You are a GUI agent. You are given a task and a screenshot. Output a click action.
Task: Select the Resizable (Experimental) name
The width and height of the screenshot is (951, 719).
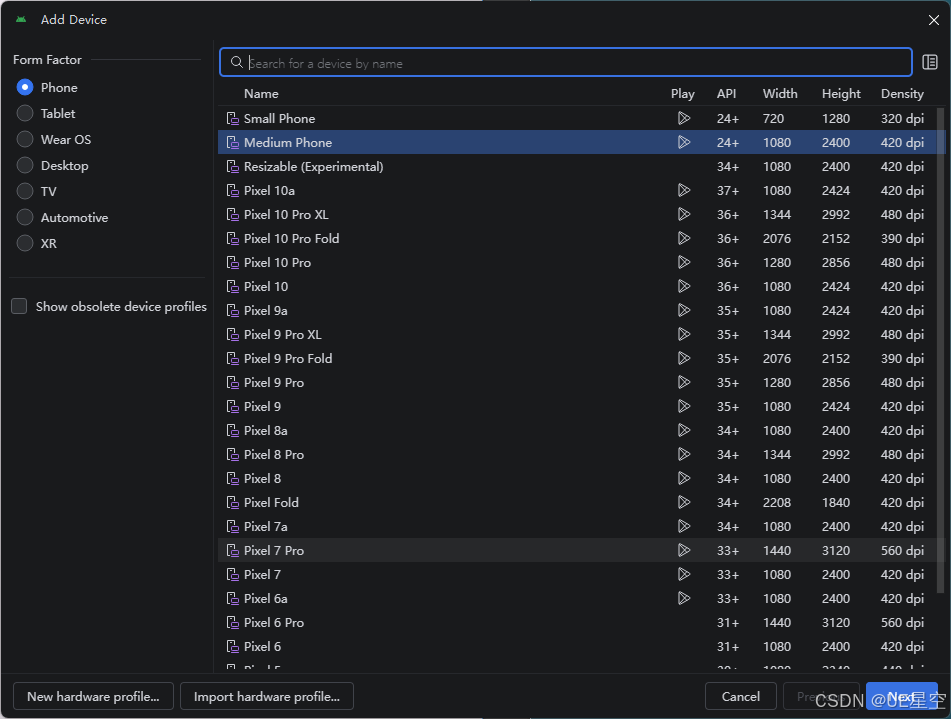pyautogui.click(x=314, y=166)
